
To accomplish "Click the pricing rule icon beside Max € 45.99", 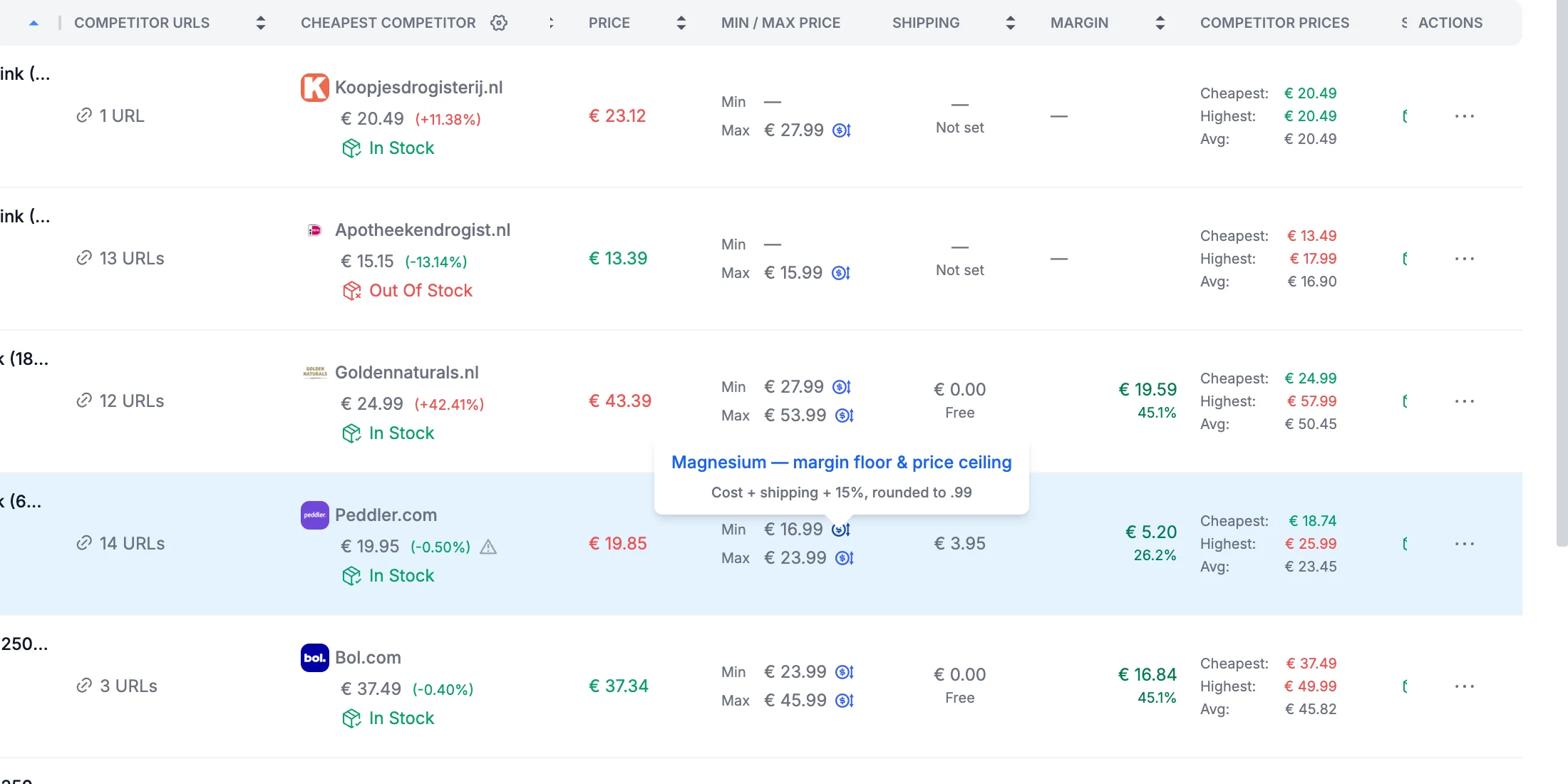I will [845, 701].
